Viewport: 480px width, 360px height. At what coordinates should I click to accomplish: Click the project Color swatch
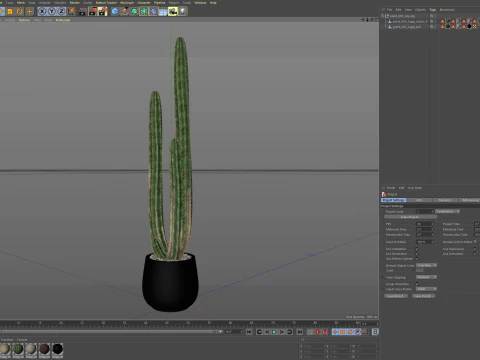[x=420, y=270]
